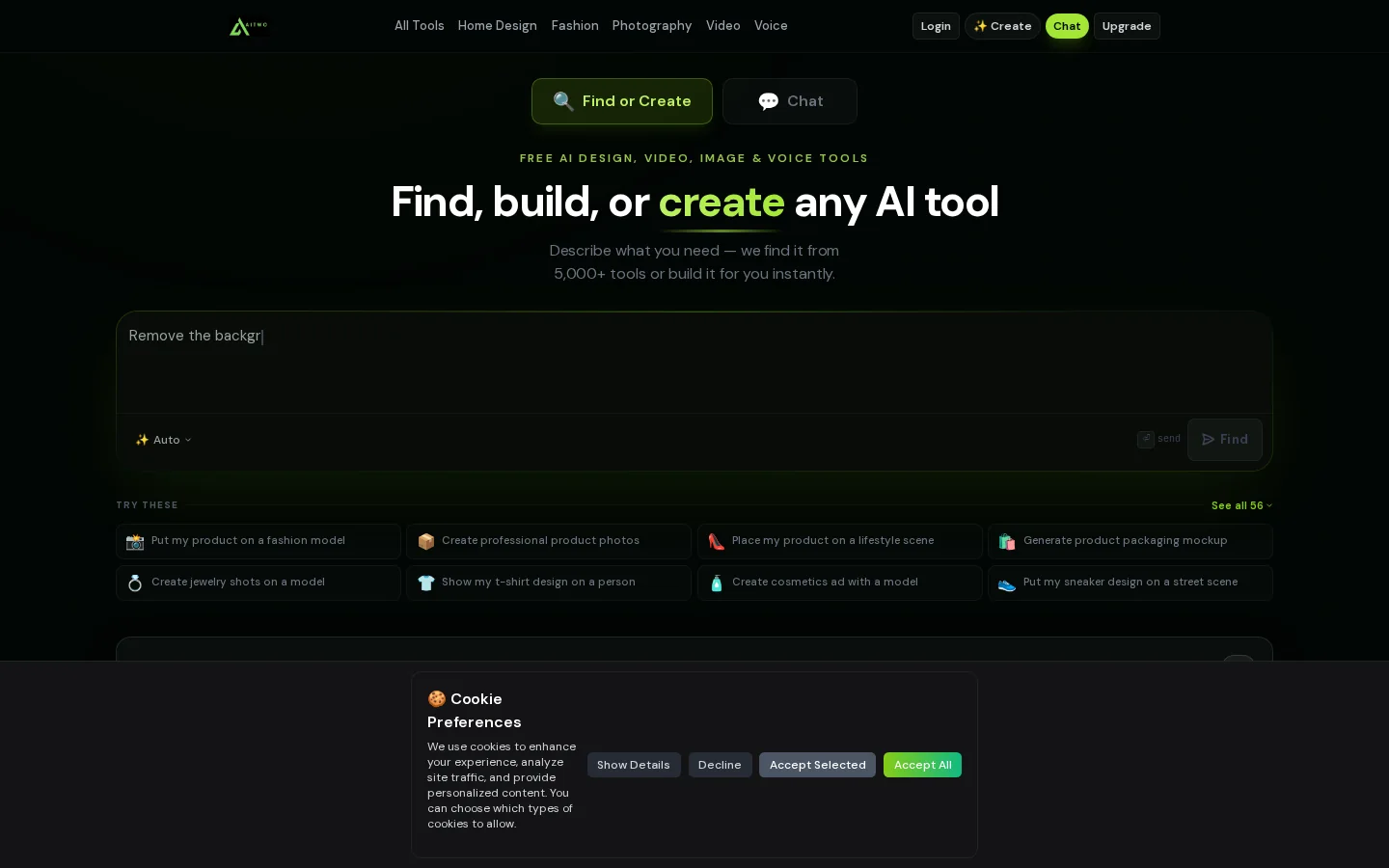Image resolution: width=1389 pixels, height=868 pixels.
Task: Select 'Show my t-shirt design on a person' suggestion
Action: click(x=549, y=583)
